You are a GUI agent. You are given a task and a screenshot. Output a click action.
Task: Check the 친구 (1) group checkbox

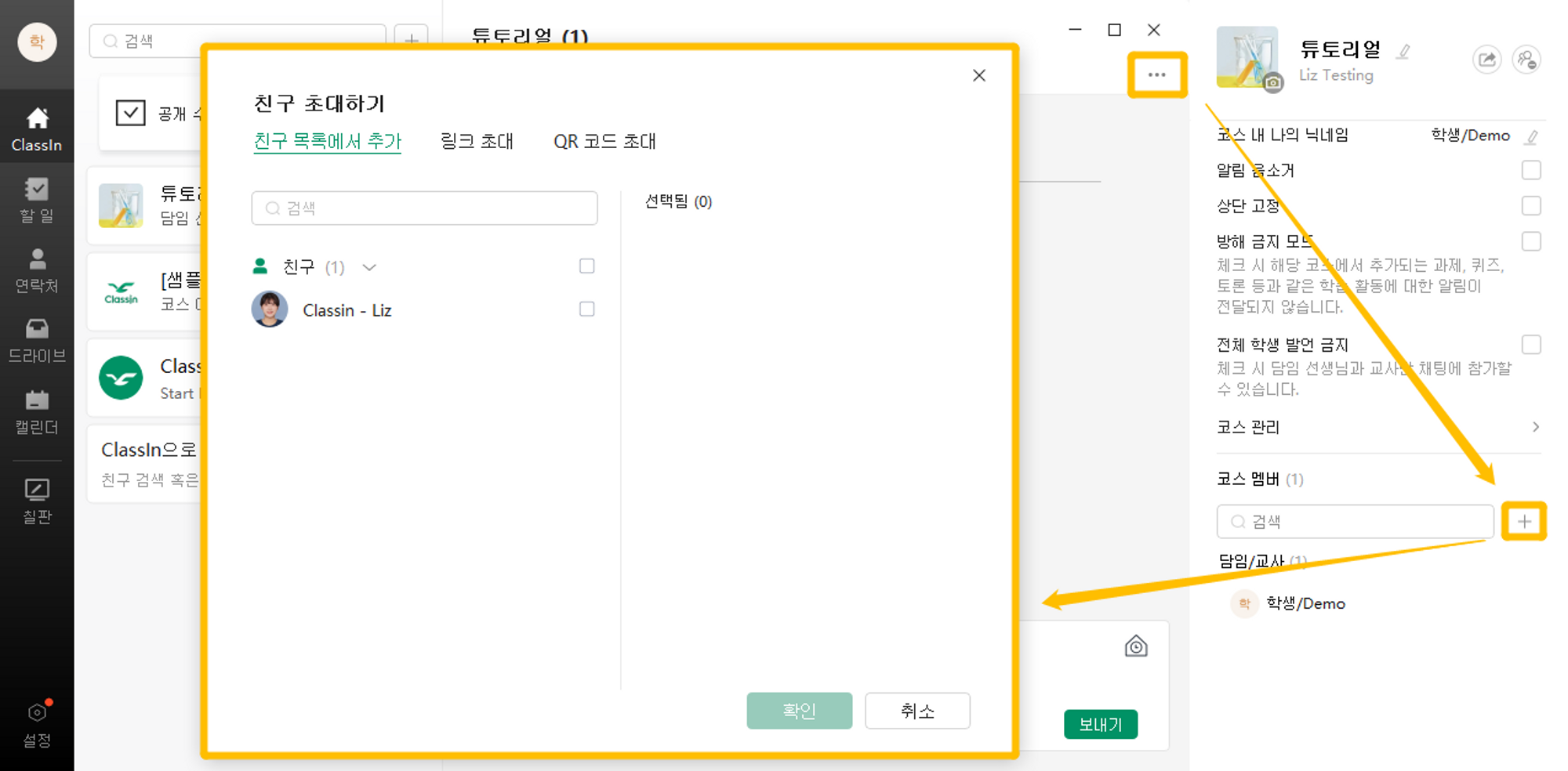586,266
